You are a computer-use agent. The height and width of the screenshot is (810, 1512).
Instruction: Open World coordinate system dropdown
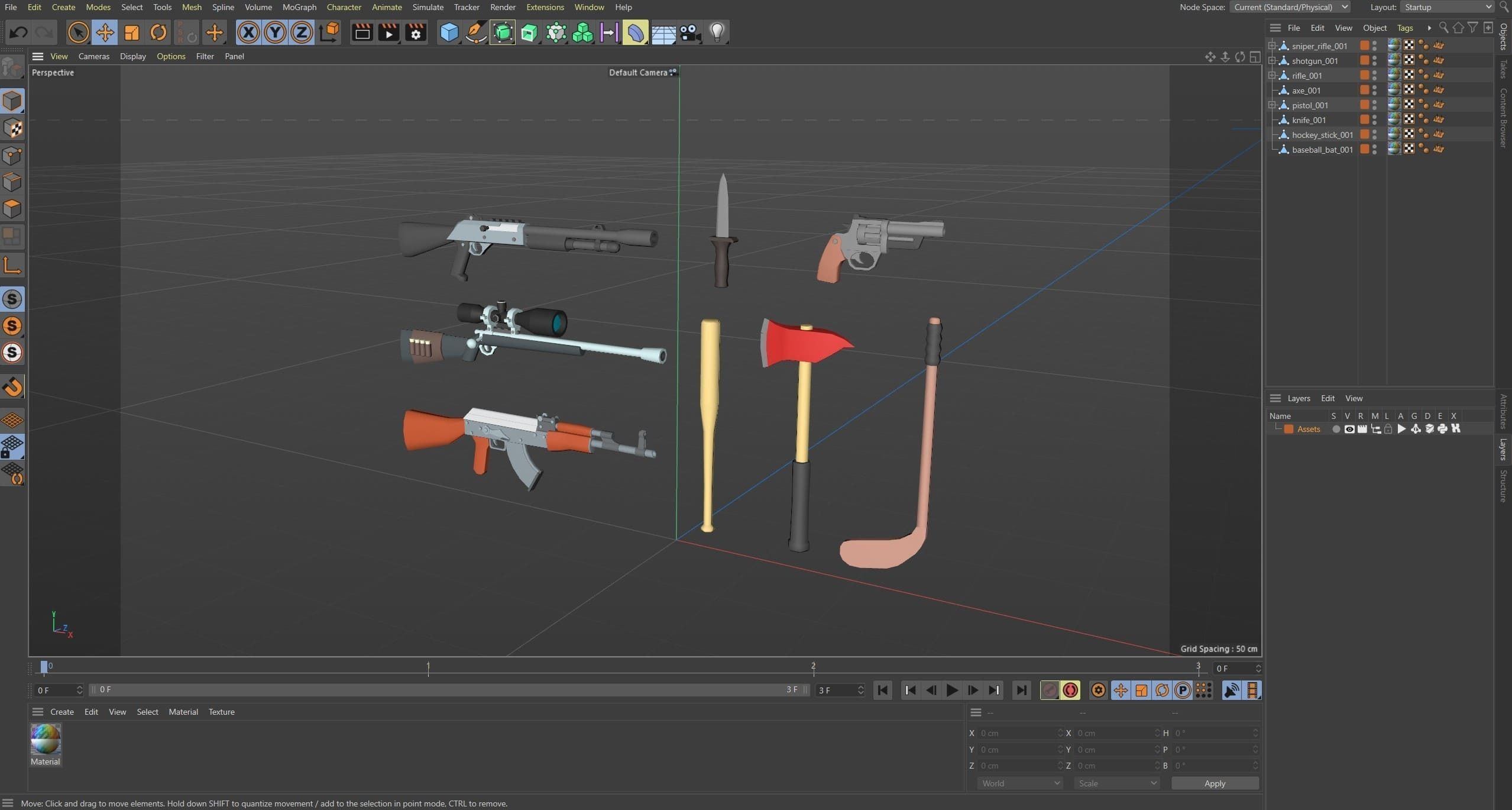pos(1020,783)
